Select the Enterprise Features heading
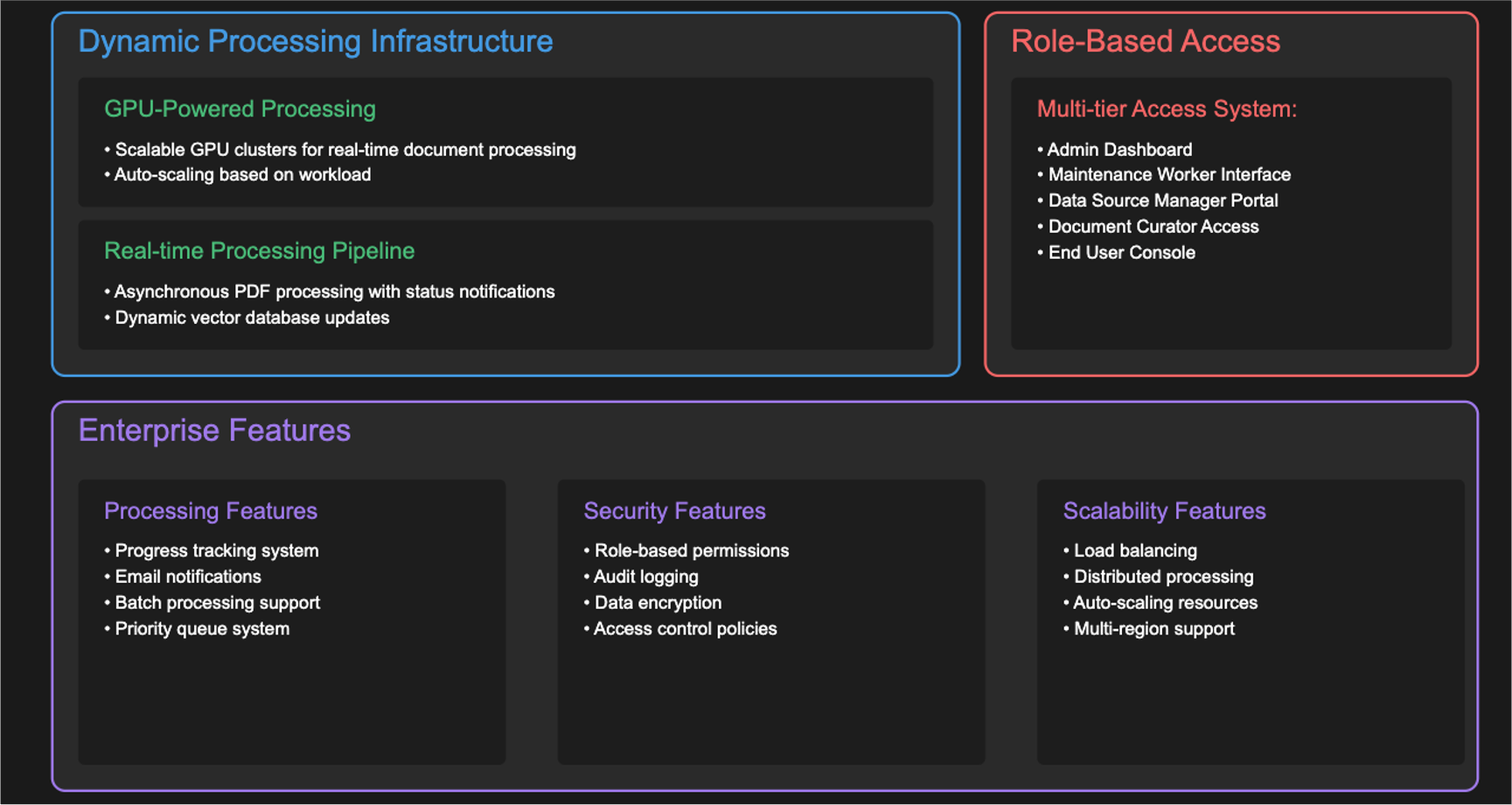The height and width of the screenshot is (805, 1512). pos(214,430)
